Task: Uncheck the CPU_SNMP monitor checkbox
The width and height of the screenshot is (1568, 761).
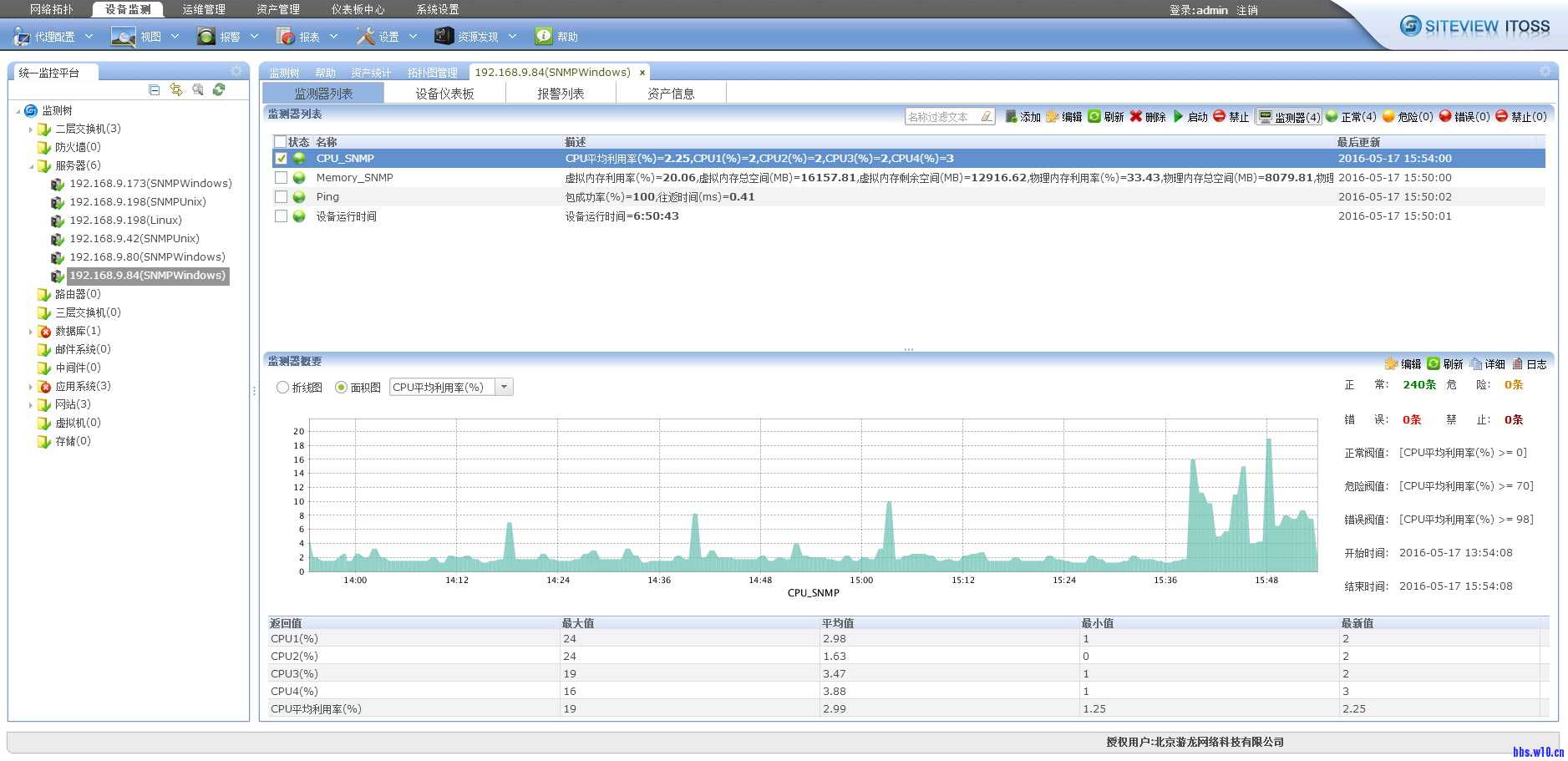Action: 282,159
